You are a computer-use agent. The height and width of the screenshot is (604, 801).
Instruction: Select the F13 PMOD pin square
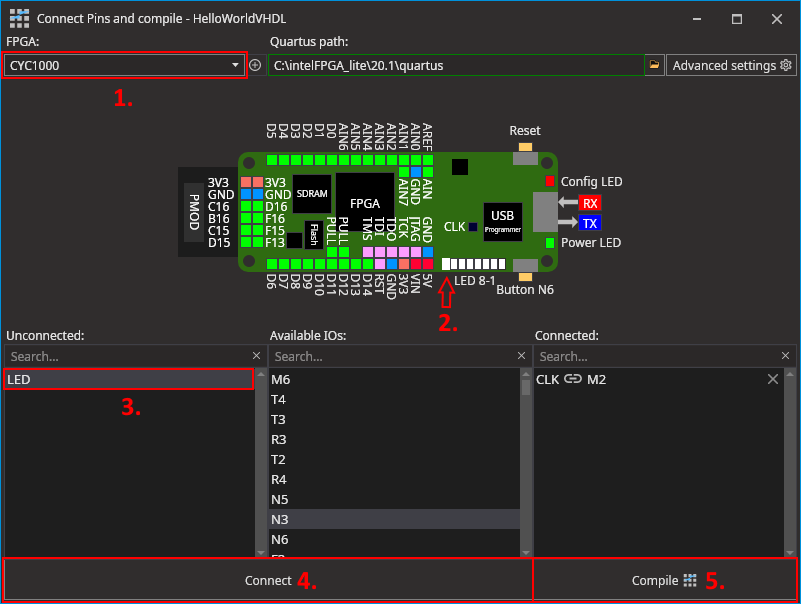[x=258, y=242]
